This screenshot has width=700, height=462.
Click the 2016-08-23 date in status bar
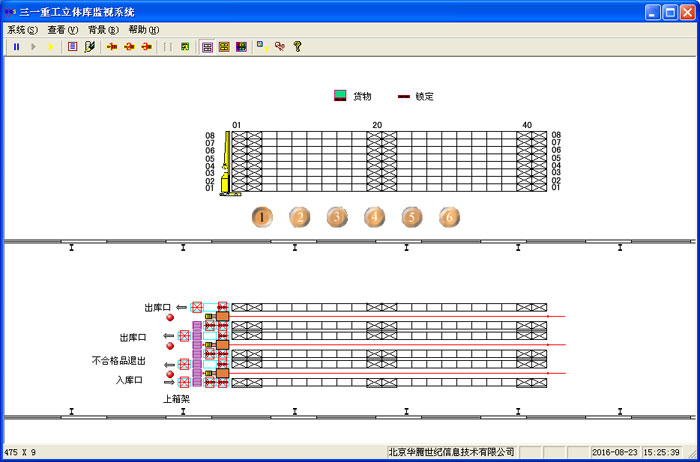coord(615,452)
